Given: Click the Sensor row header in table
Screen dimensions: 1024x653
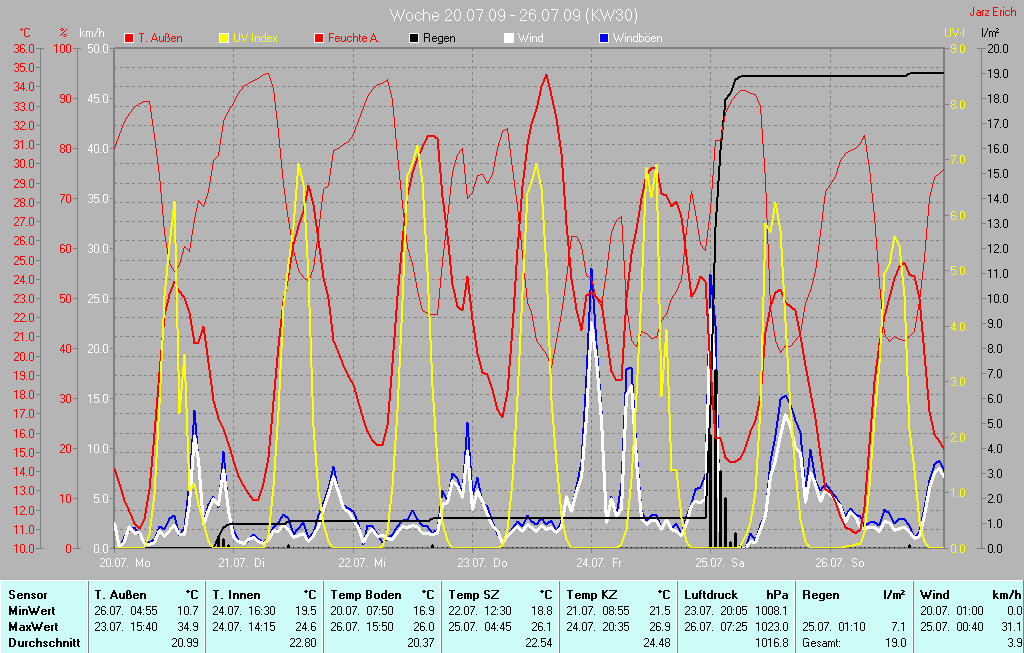Looking at the screenshot, I should [x=28, y=595].
